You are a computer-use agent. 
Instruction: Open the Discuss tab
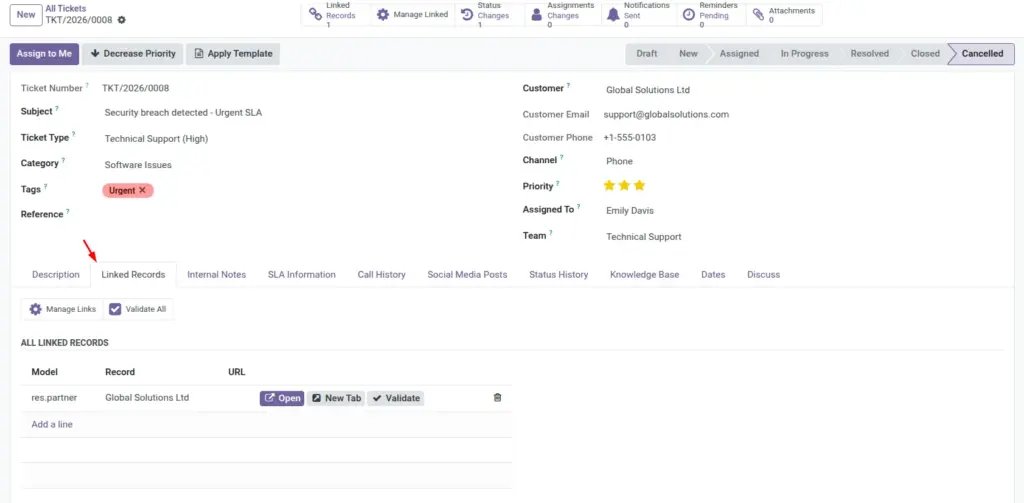click(x=763, y=274)
